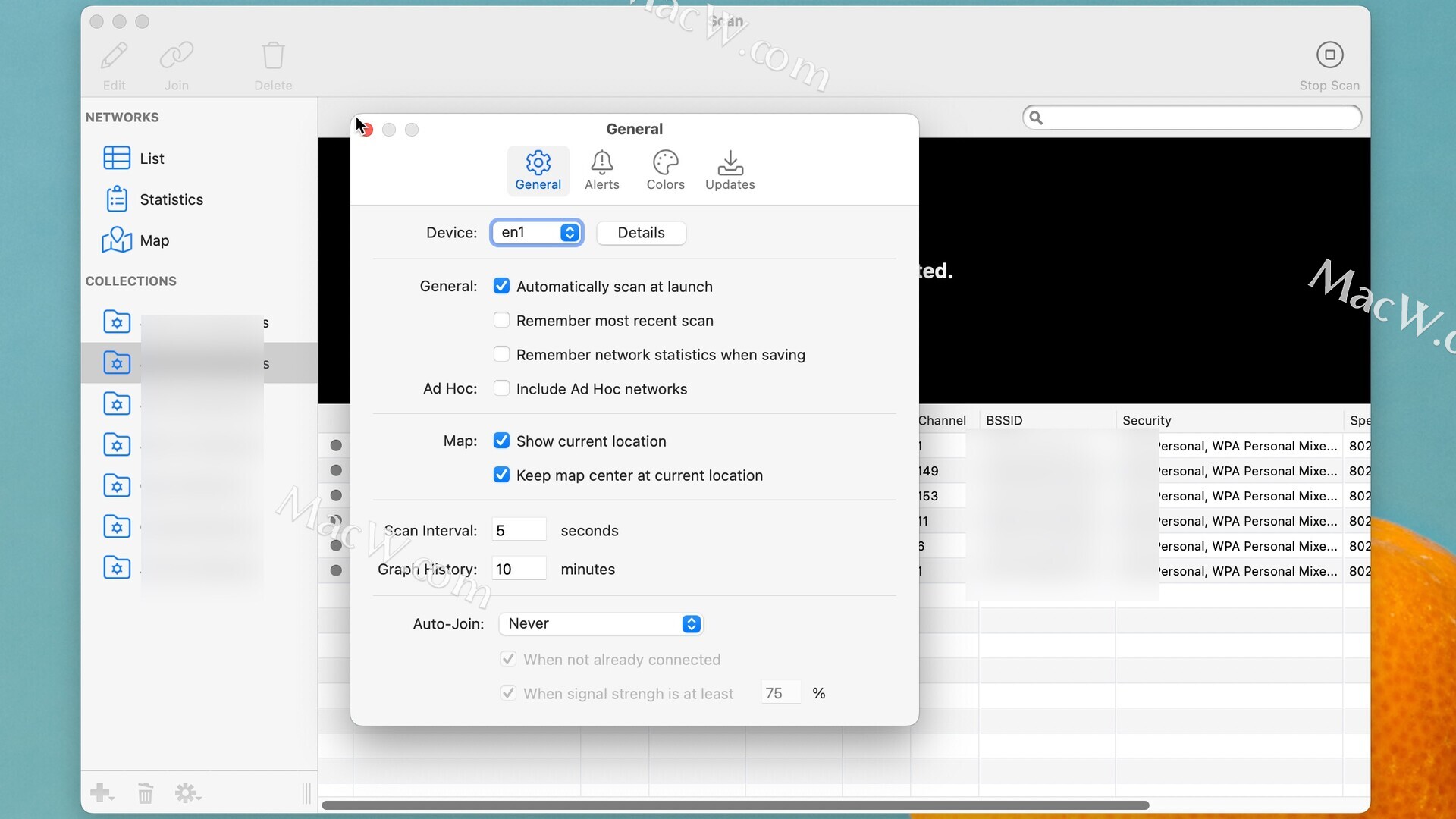Open the gear action menu at sidebar bottom
This screenshot has width=1456, height=819.
(x=187, y=793)
